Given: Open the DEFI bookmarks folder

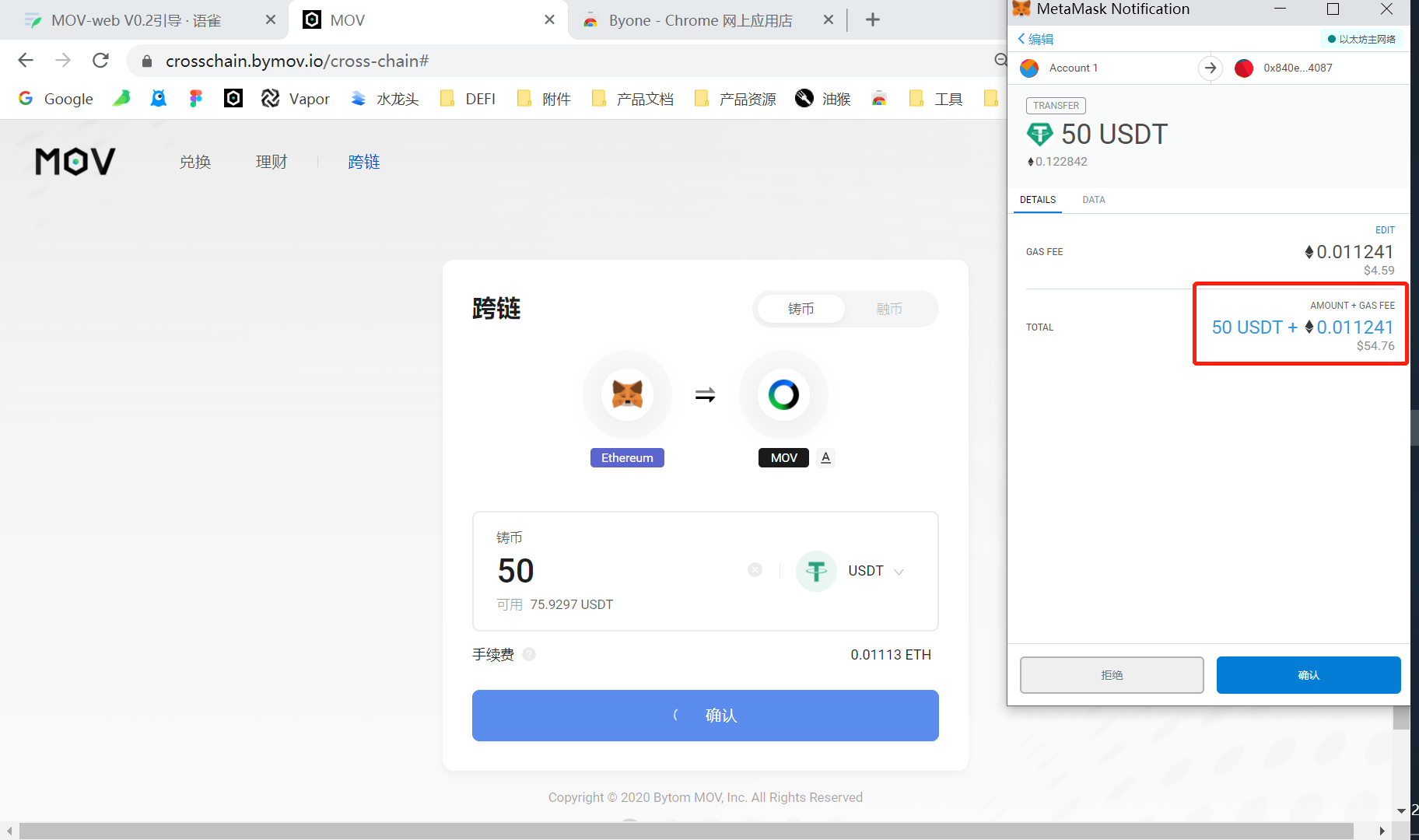Looking at the screenshot, I should click(x=468, y=99).
